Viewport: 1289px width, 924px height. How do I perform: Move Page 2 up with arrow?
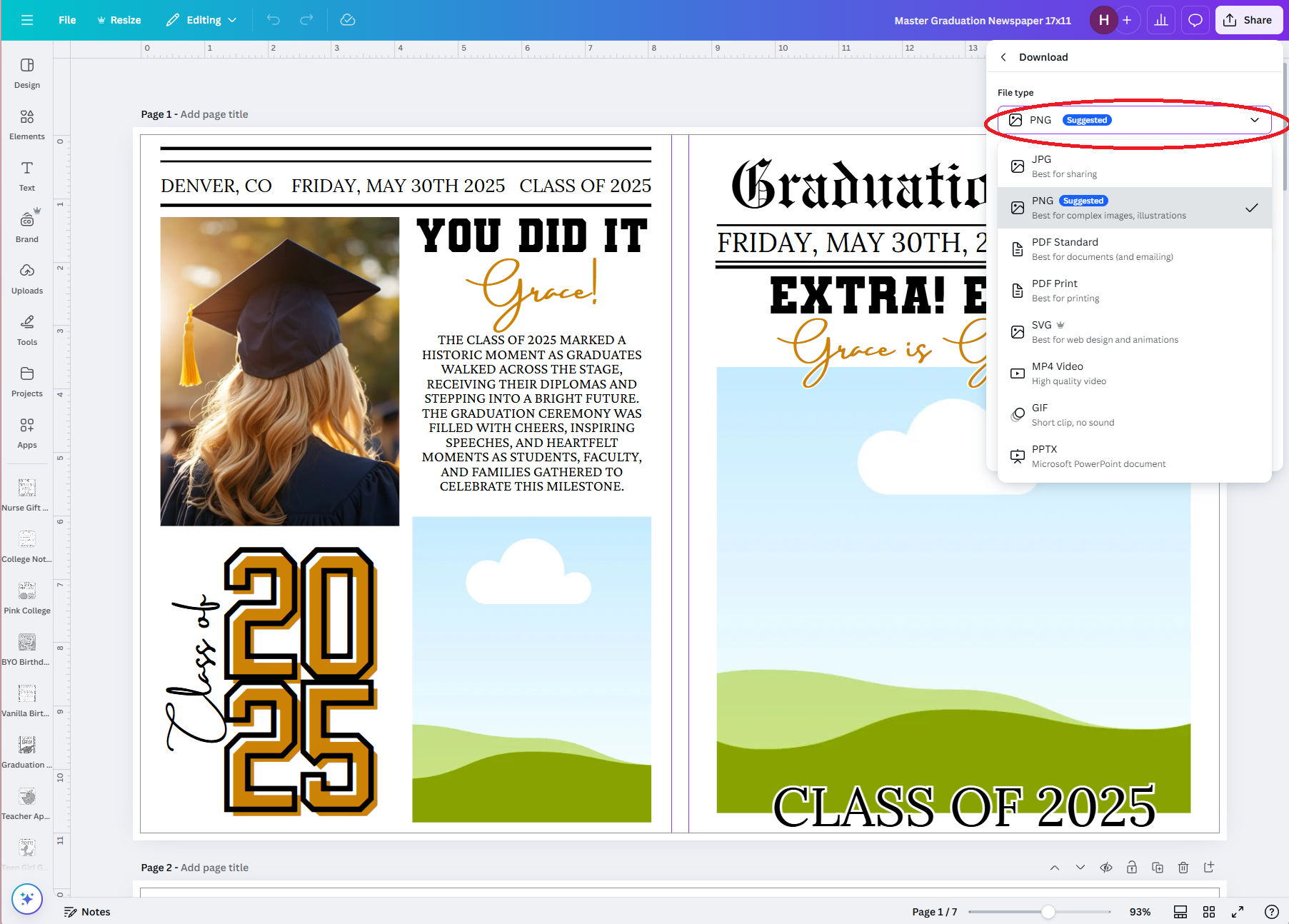coord(1055,868)
